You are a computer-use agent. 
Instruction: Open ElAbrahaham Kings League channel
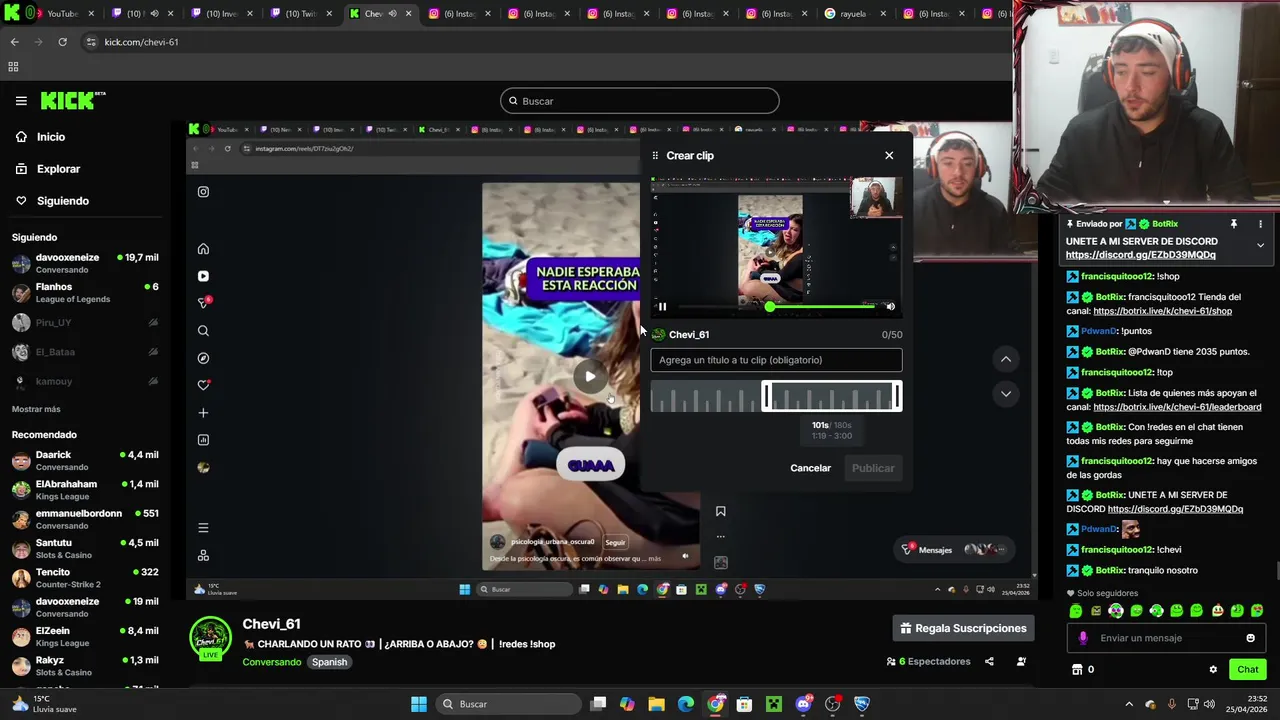coord(85,490)
